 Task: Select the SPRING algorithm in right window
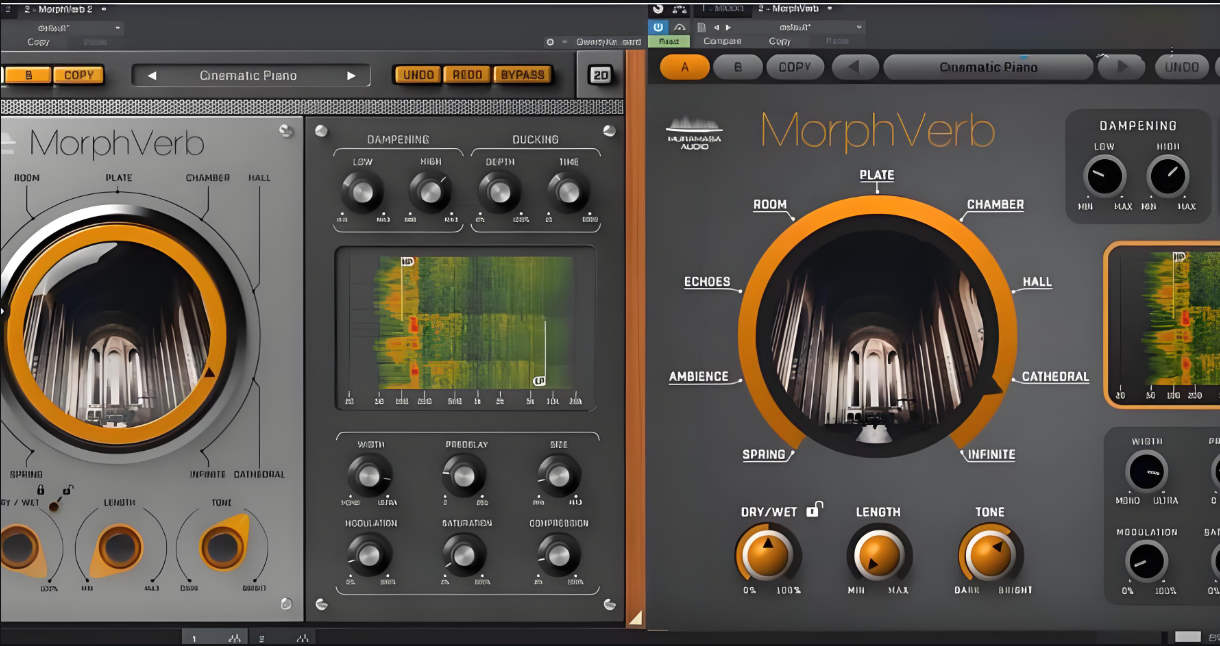coord(764,455)
